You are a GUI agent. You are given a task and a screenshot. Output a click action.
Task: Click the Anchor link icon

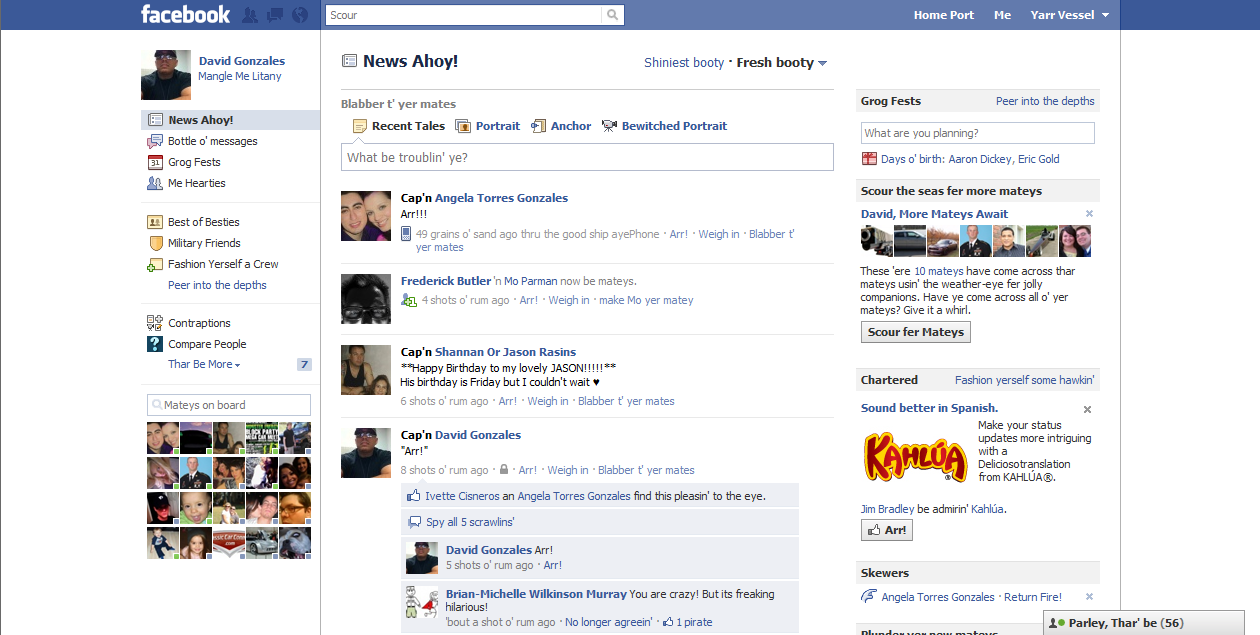(539, 126)
